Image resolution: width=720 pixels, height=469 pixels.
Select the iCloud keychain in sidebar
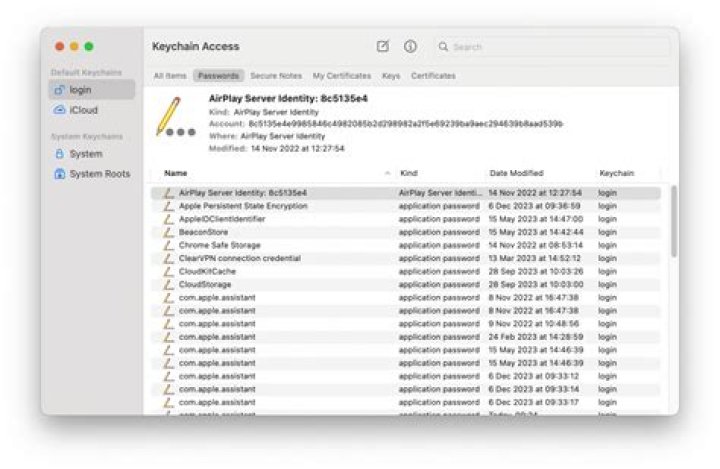click(x=92, y=110)
